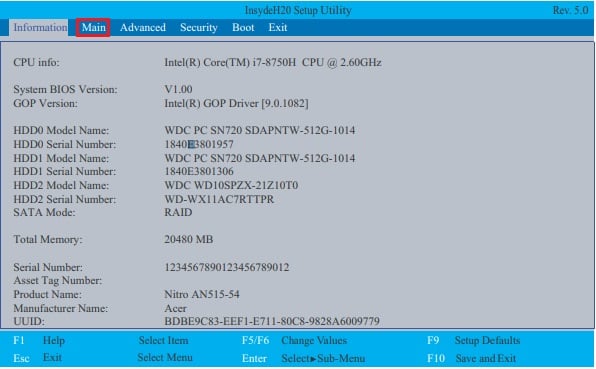Screen dimensions: 596x369
Task: Click the InsydeH20 Setup Utility title
Action: tap(298, 10)
